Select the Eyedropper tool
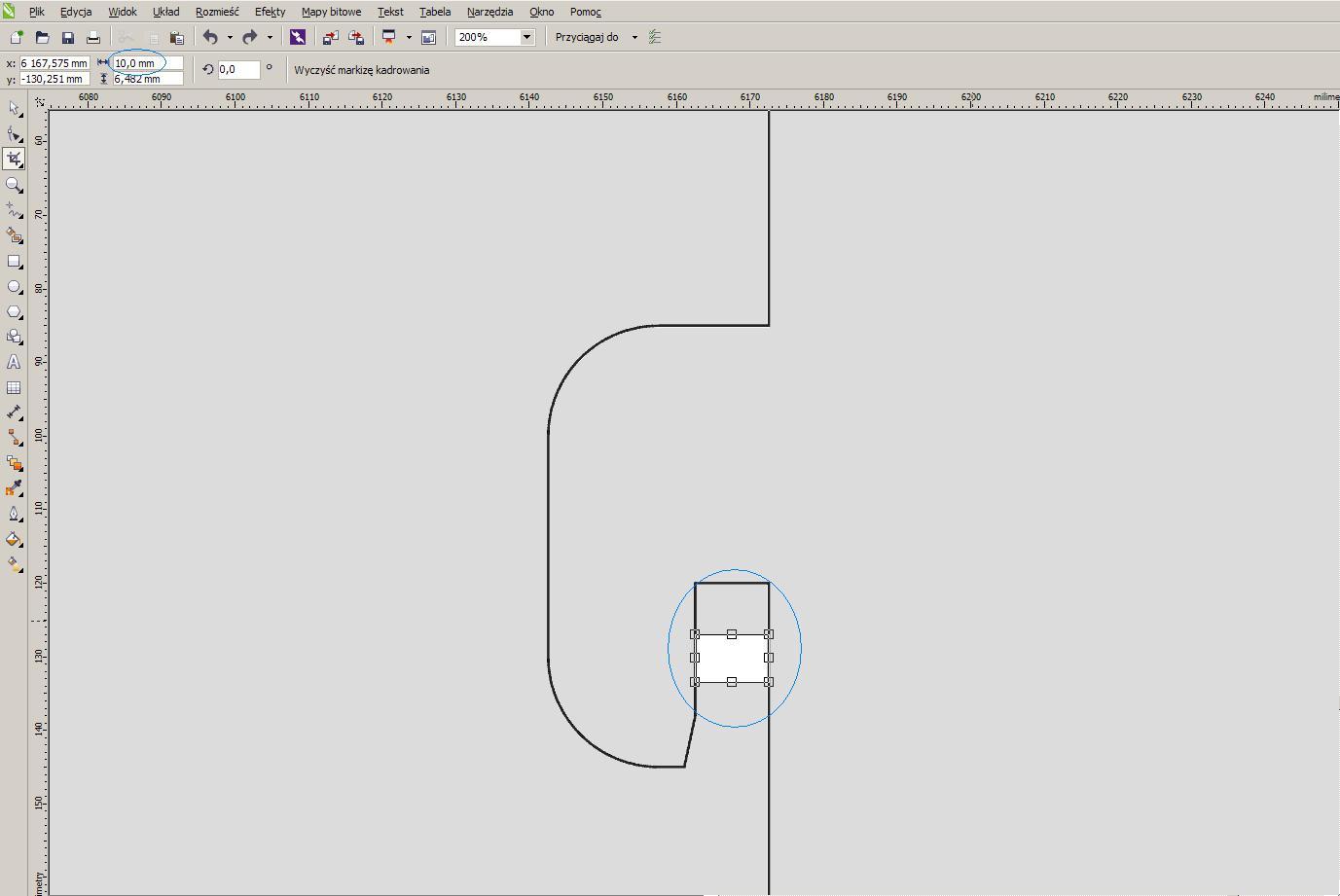 [x=14, y=488]
